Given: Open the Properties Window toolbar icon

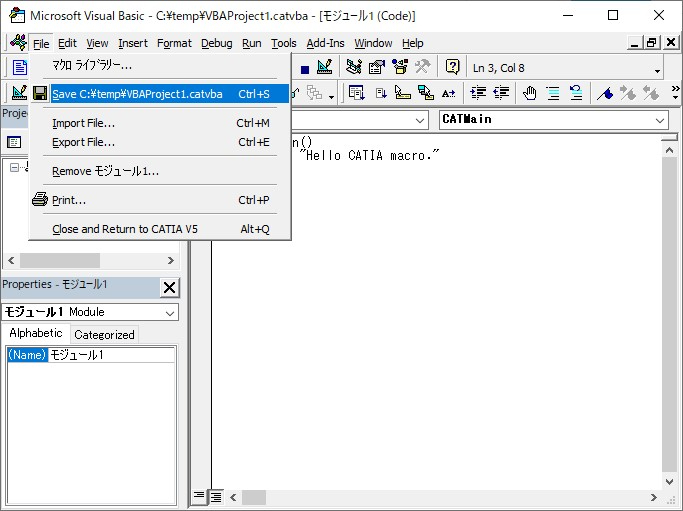Looking at the screenshot, I should [377, 67].
